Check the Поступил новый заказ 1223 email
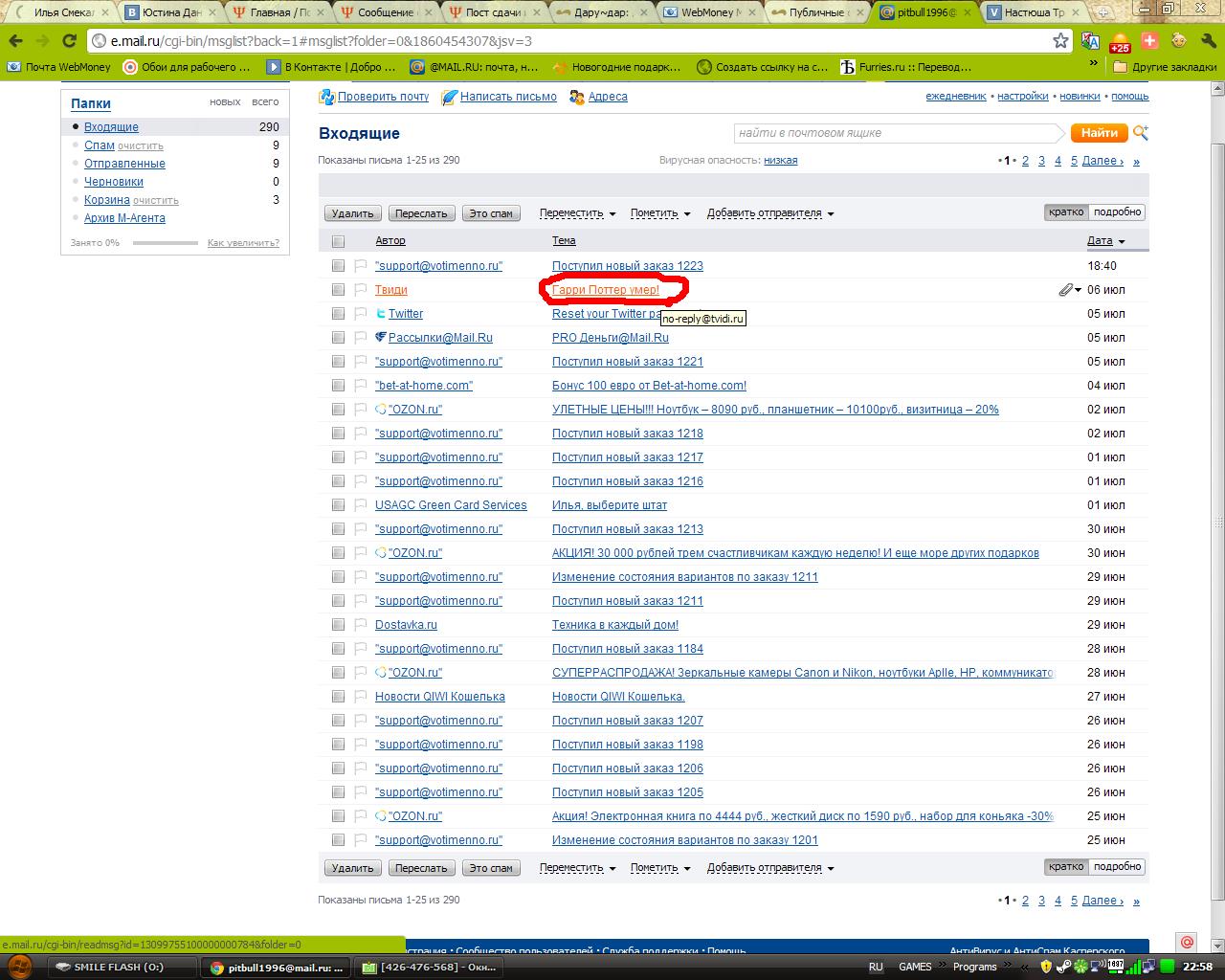The width and height of the screenshot is (1225, 980). (x=338, y=266)
